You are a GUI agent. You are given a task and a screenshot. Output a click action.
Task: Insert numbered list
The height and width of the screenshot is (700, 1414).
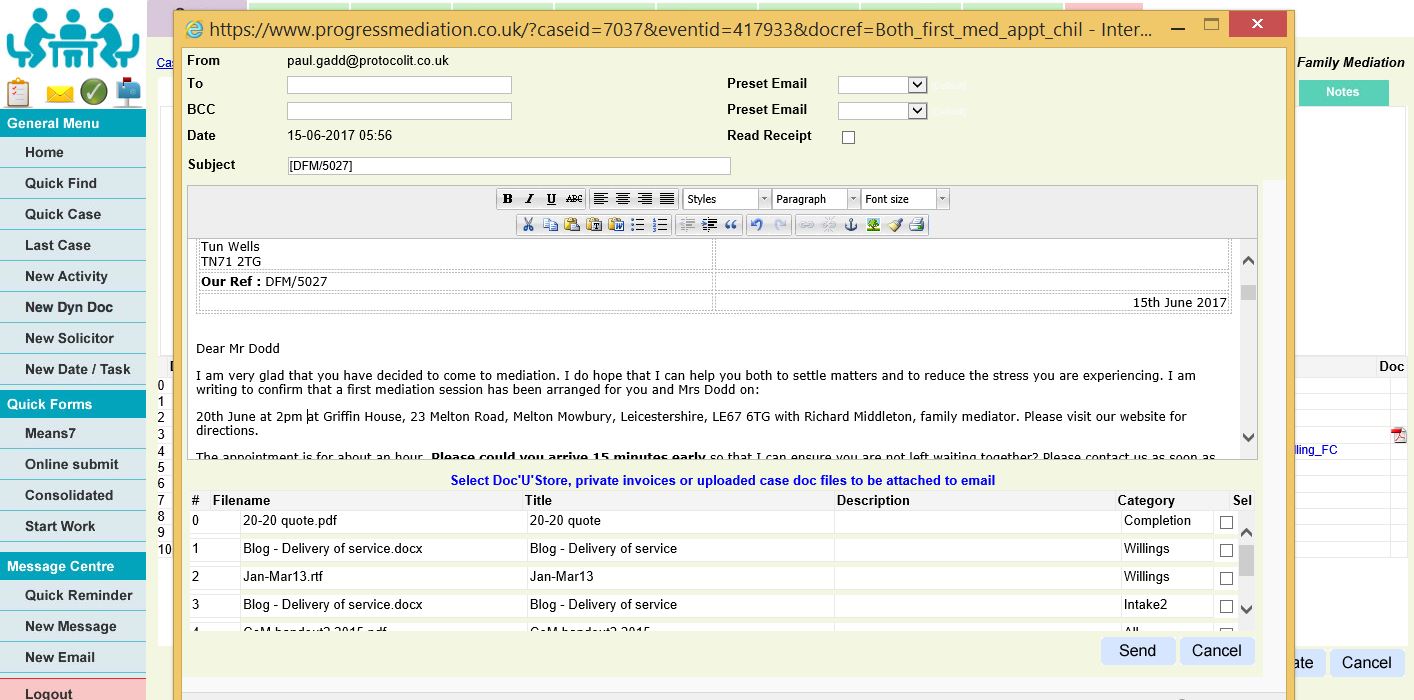coord(660,225)
